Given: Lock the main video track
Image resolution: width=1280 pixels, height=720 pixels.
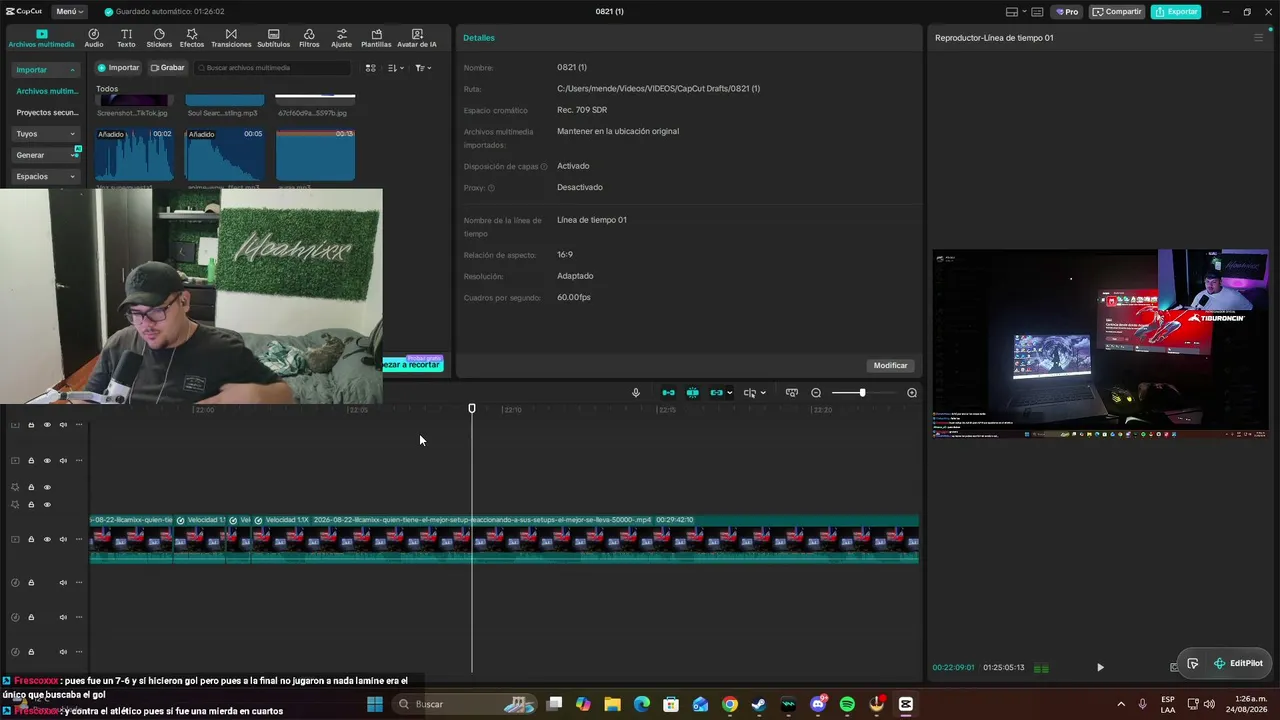Looking at the screenshot, I should pyautogui.click(x=31, y=539).
